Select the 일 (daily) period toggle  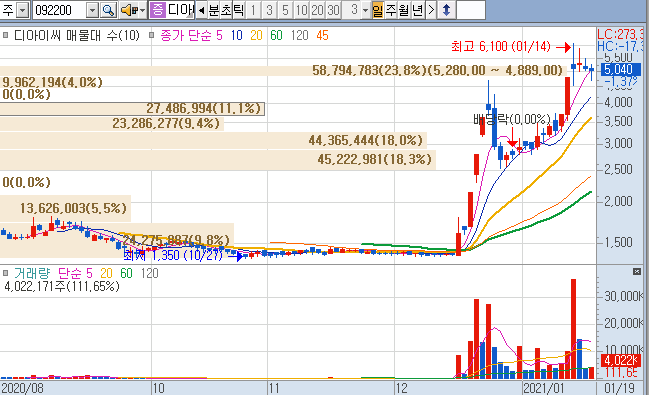point(377,10)
